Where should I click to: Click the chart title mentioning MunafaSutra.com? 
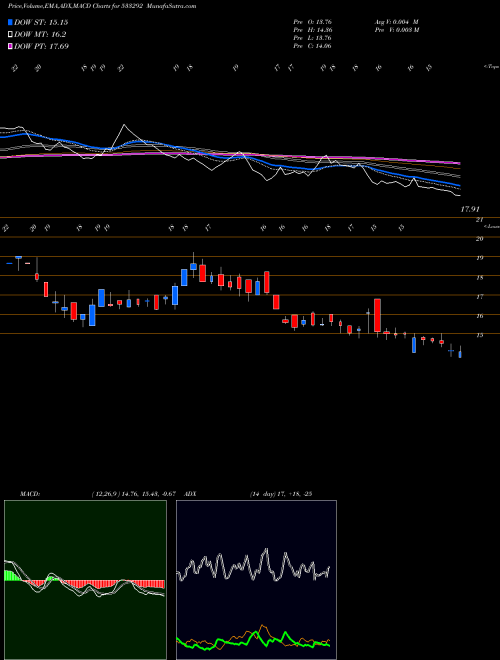pos(102,6)
